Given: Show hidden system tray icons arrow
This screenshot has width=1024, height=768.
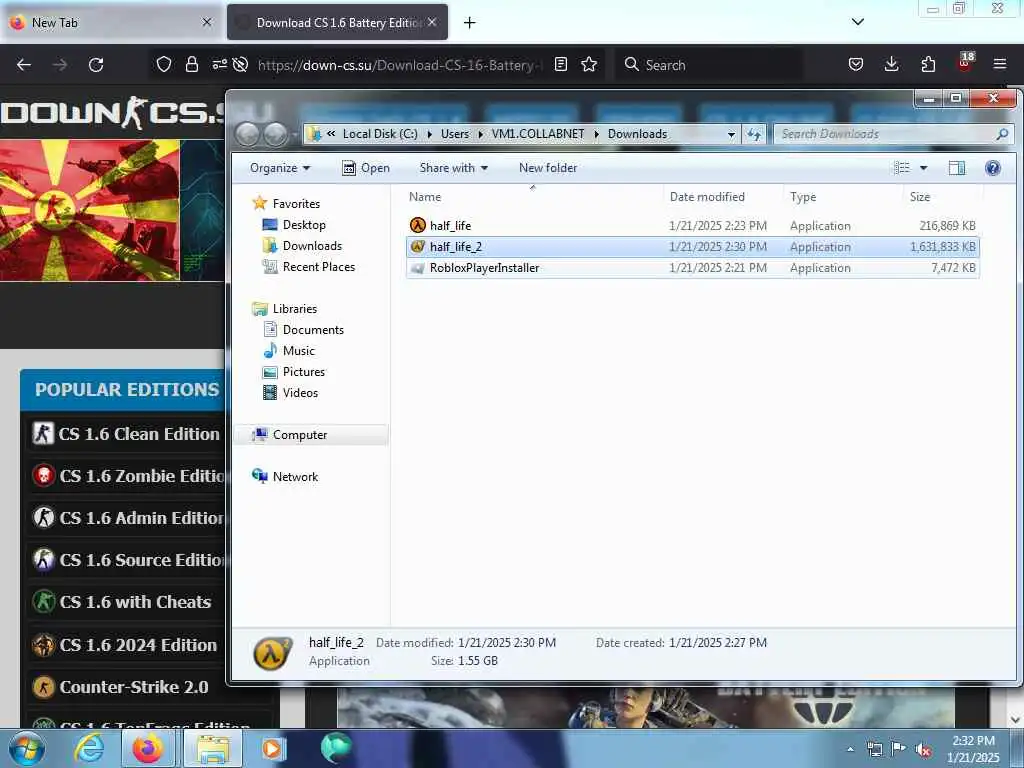Looking at the screenshot, I should pyautogui.click(x=850, y=750).
